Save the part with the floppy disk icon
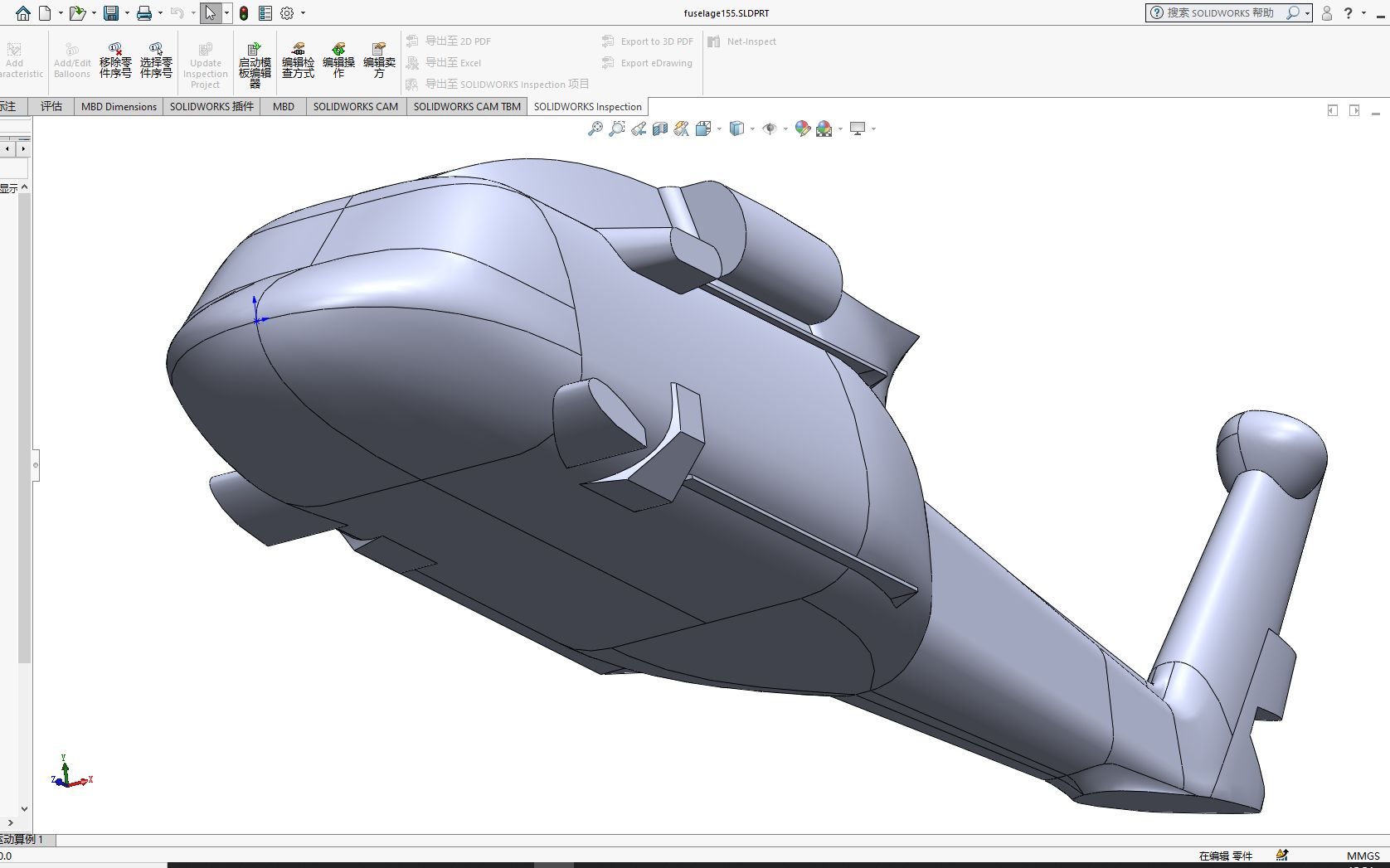The width and height of the screenshot is (1390, 868). [111, 13]
